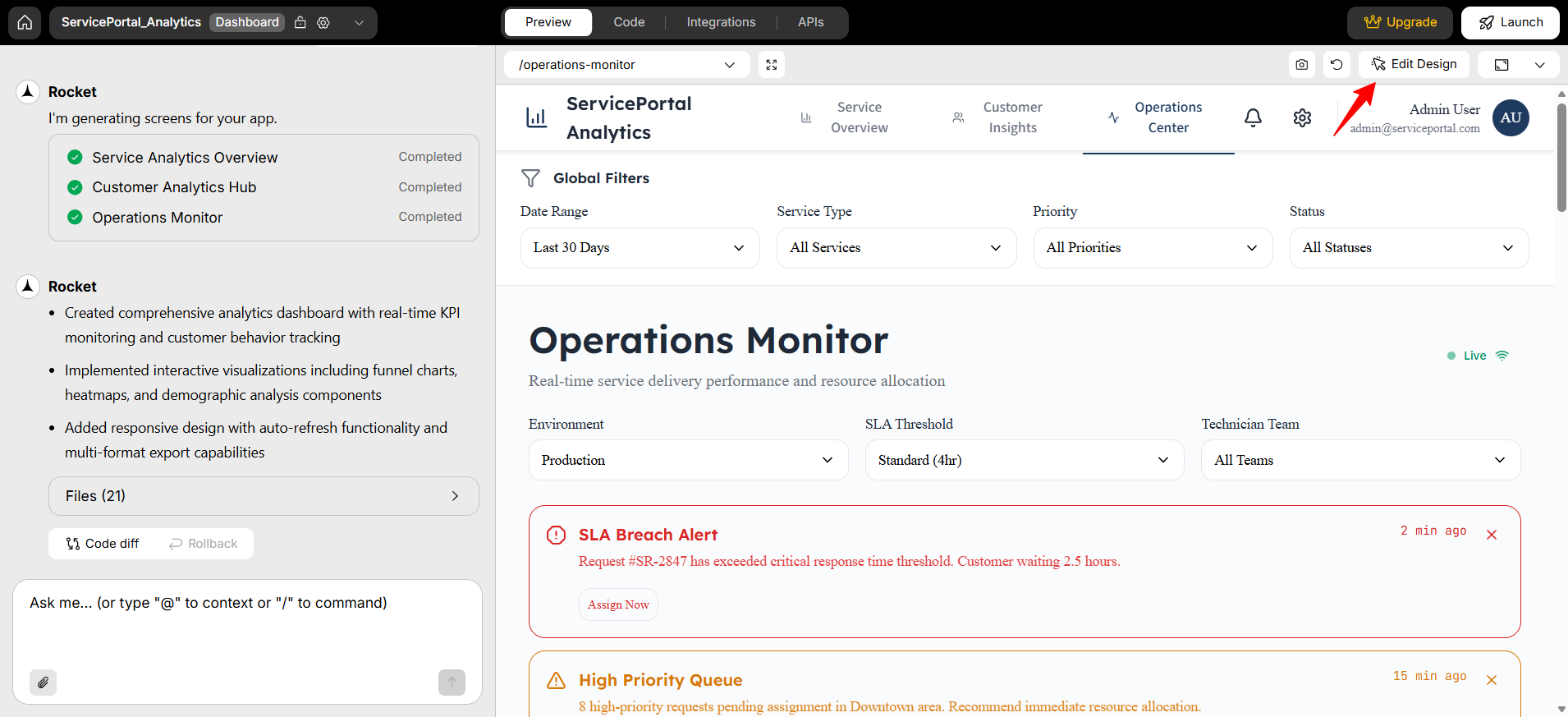Viewport: 1568px width, 717px height.
Task: Dismiss the SLA Breach Alert
Action: [x=1492, y=535]
